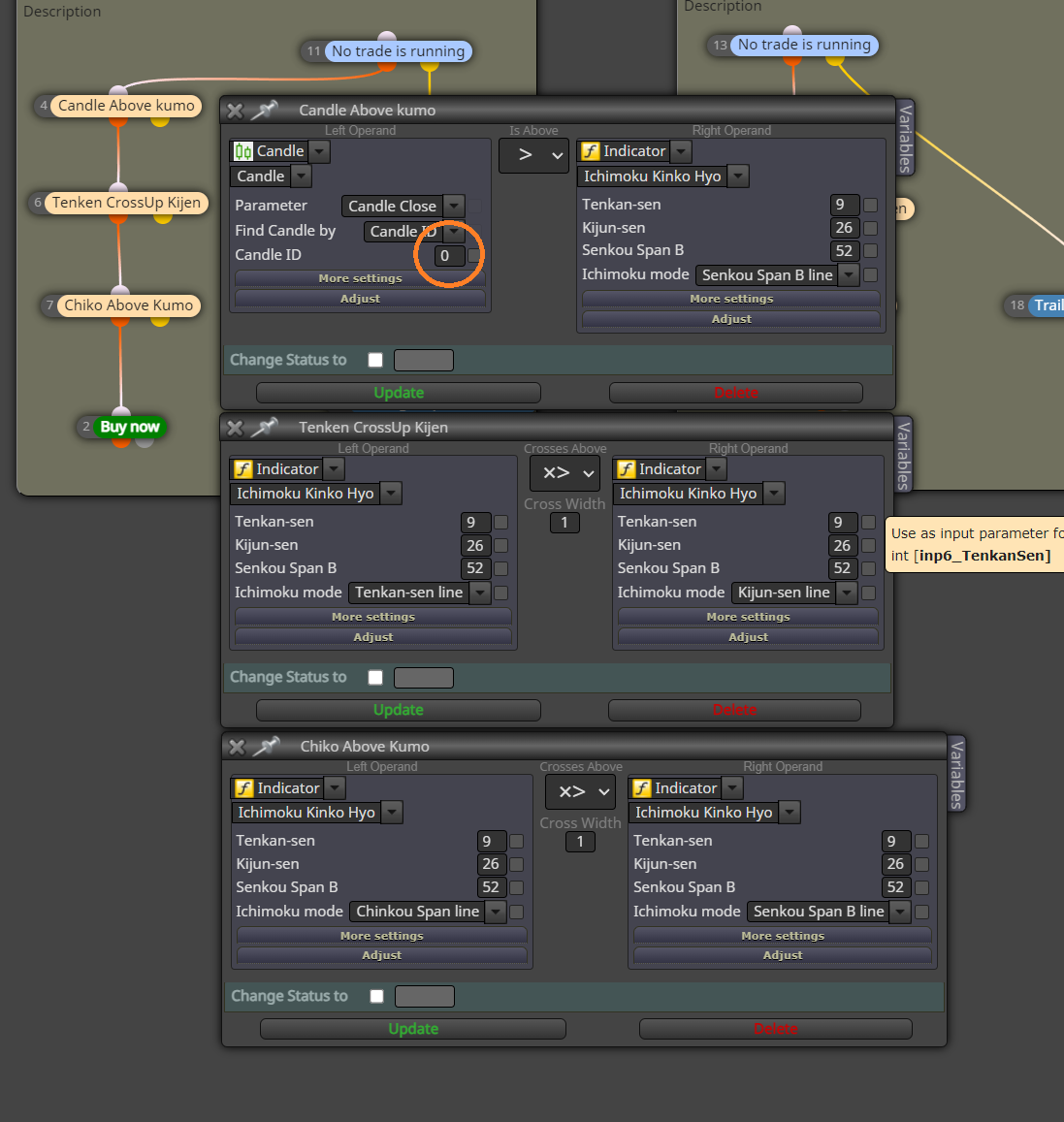Open Kijun-sen line Ichimoku mode dropdown
Viewport: 1064px width, 1122px height.
pyautogui.click(x=847, y=593)
